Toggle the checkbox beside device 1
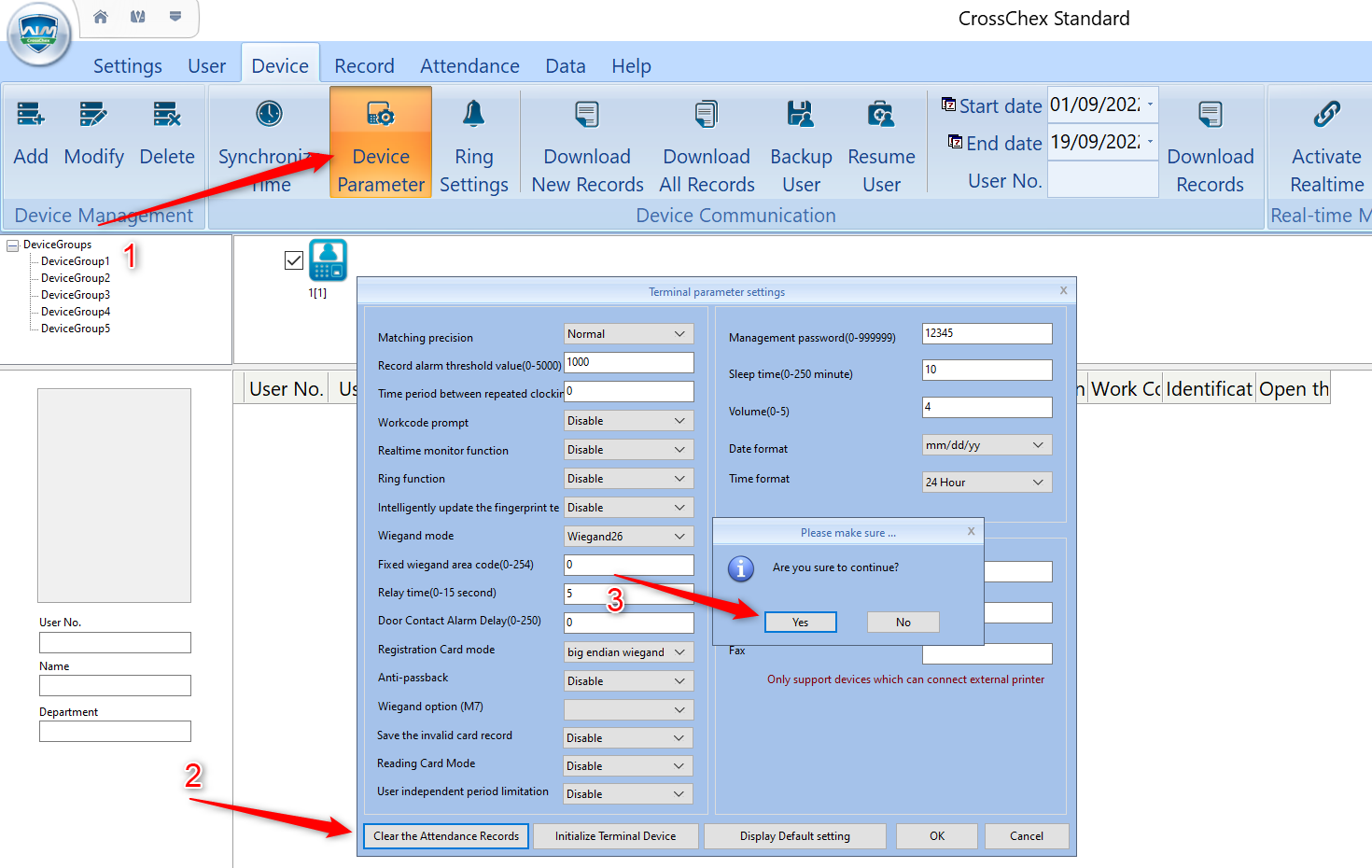Screen dimensions: 1372x868 pos(294,260)
